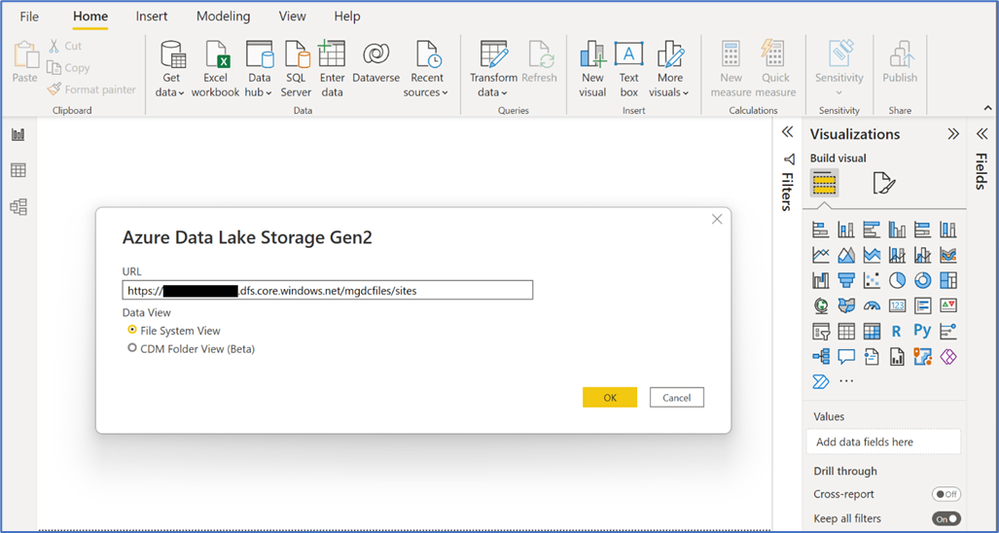This screenshot has width=999, height=533.
Task: Select the Build visual tab icon
Action: tap(824, 183)
